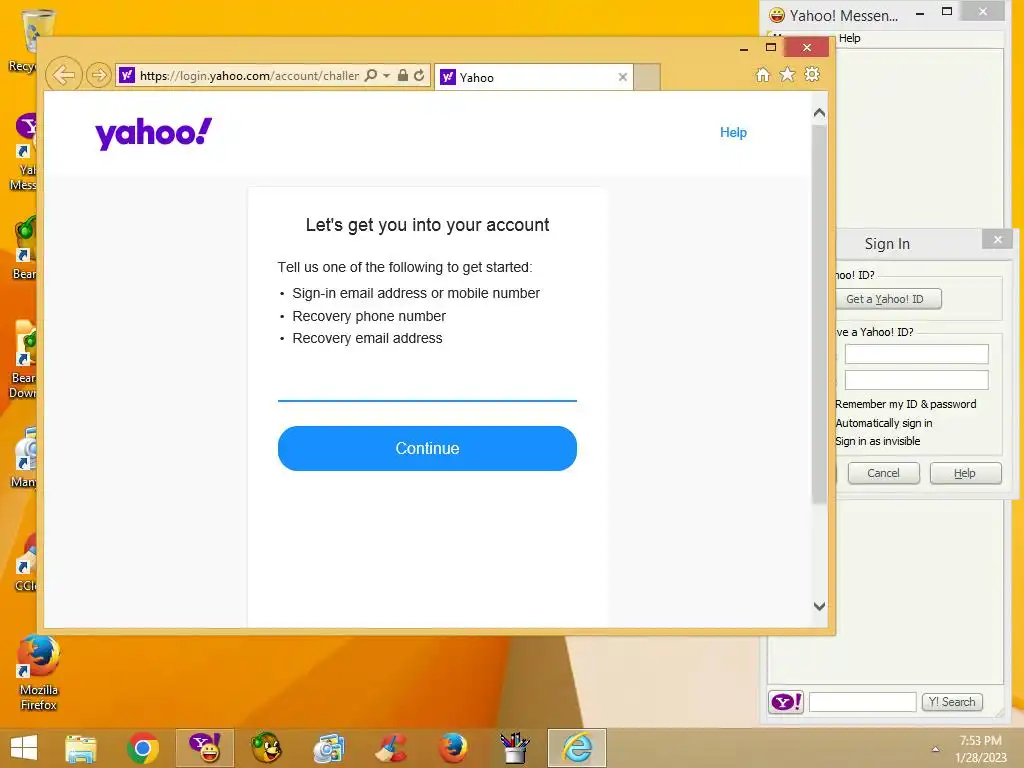
Task: Open Help menu in Yahoo! Messenger window
Action: (850, 38)
